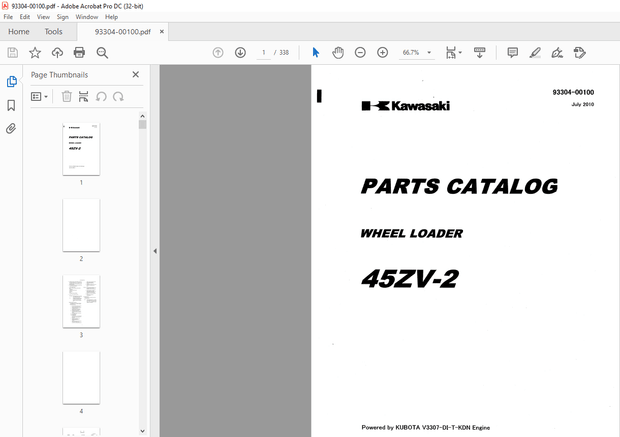Bookmark the file with the star icon

point(35,53)
